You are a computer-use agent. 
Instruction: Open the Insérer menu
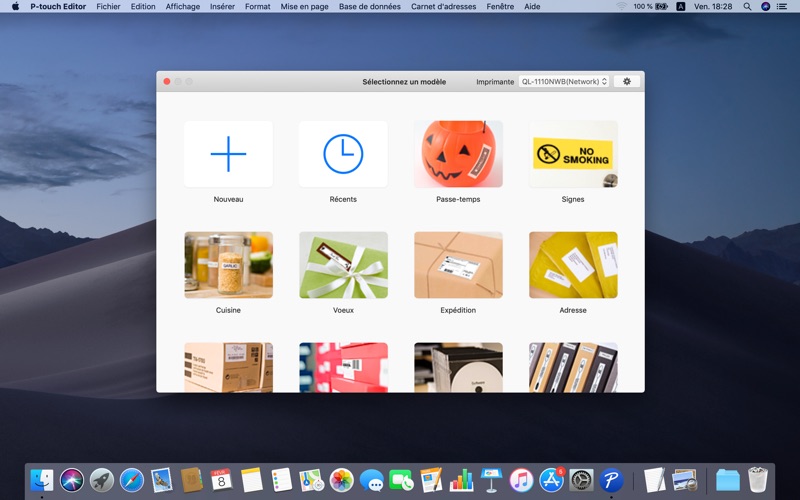coord(222,7)
